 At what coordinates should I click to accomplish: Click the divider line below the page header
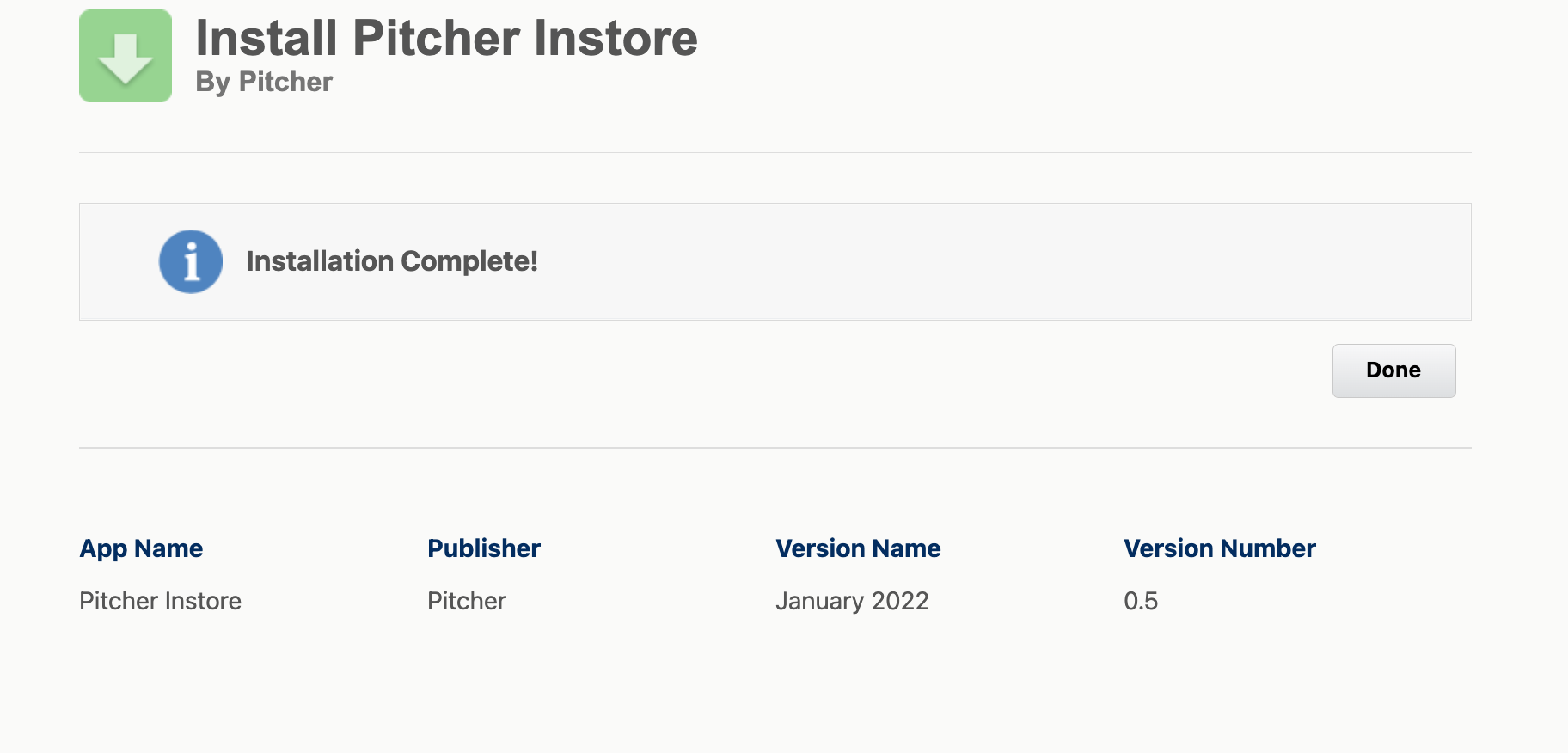pos(774,153)
